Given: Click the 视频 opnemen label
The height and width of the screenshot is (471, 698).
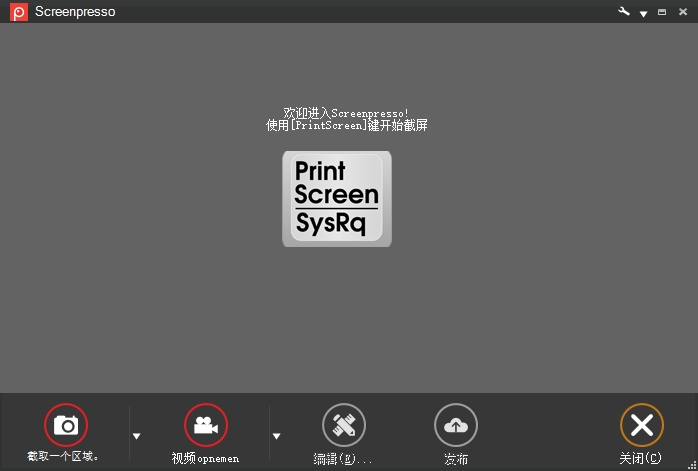Looking at the screenshot, I should pos(206,458).
